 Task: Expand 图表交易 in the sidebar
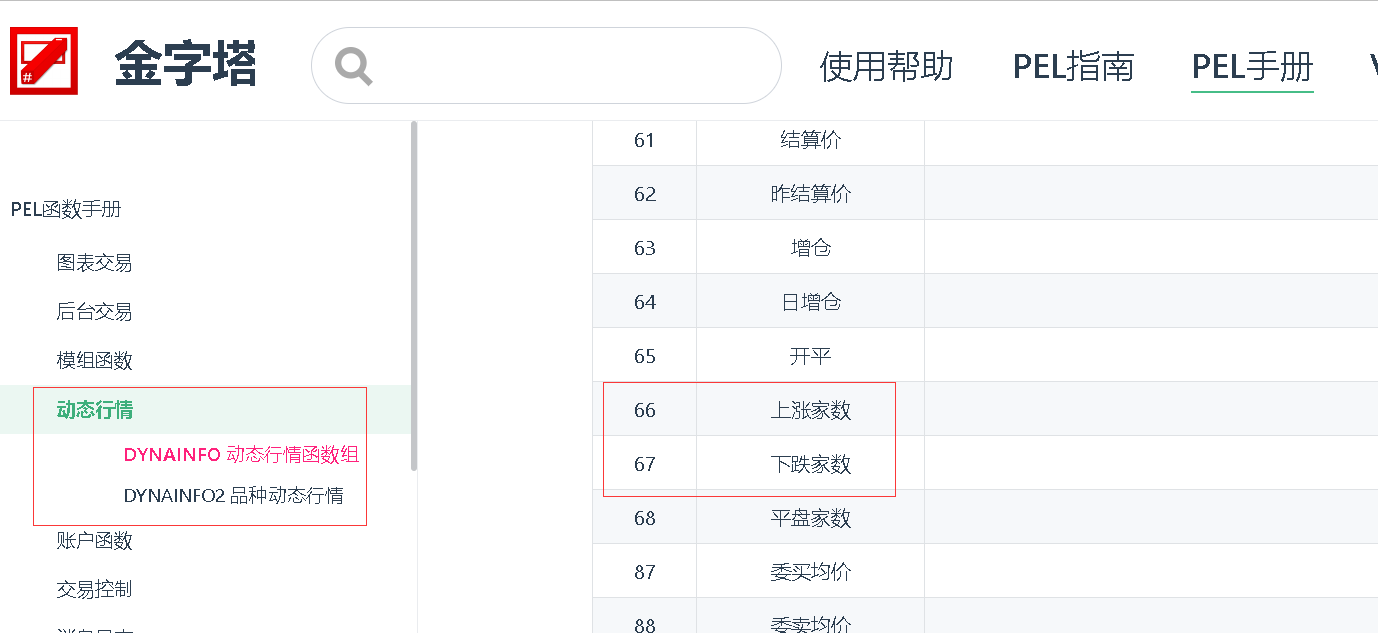[94, 263]
